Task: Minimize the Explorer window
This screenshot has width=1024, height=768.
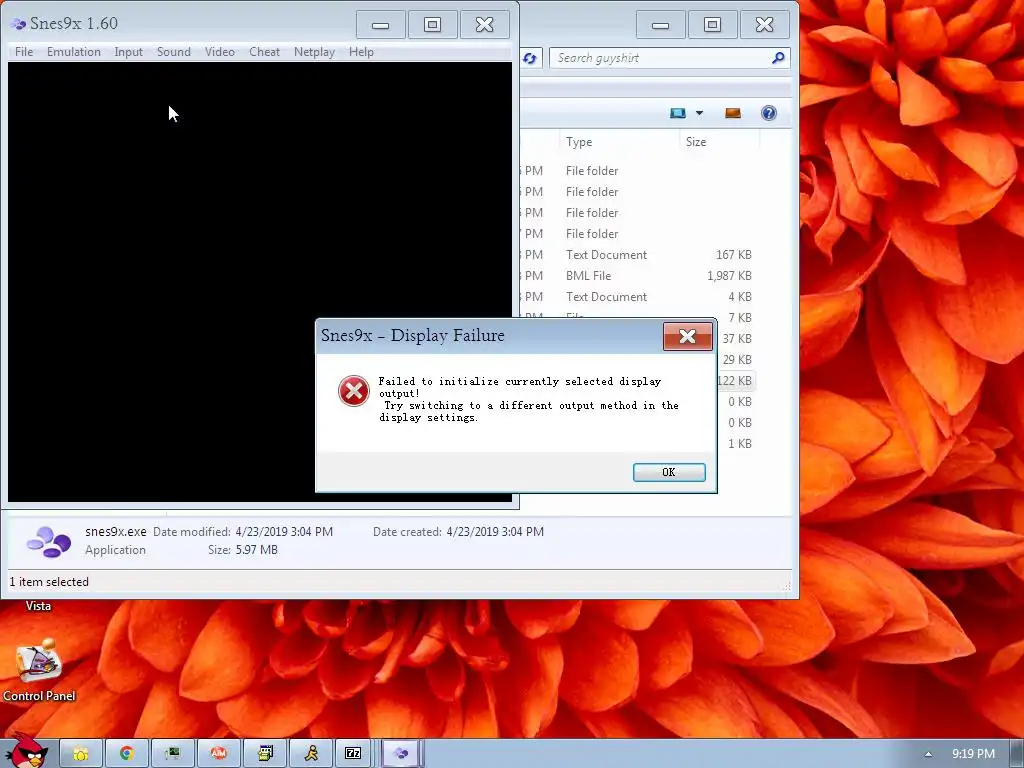Action: [661, 25]
